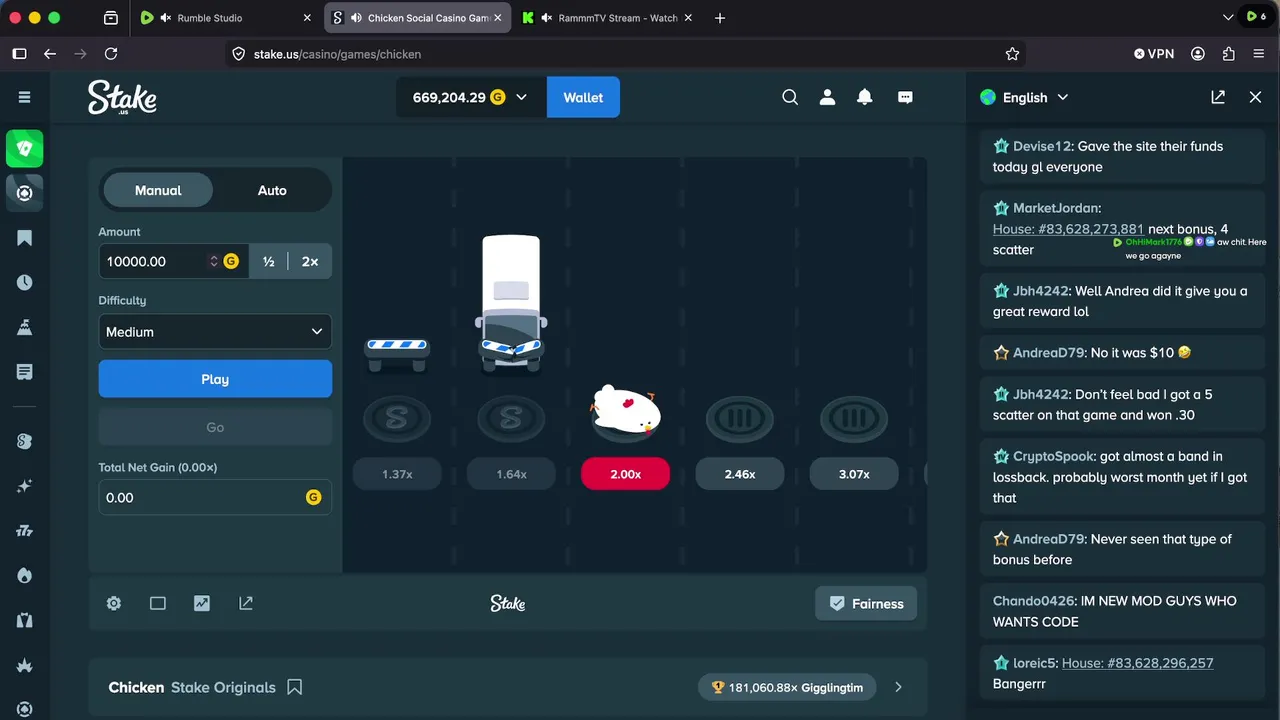
Task: Switch to Manual betting mode
Action: coord(158,190)
